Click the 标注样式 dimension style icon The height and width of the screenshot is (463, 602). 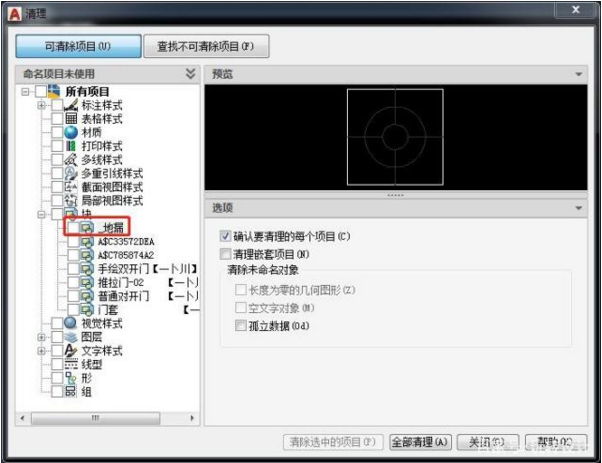[x=71, y=105]
